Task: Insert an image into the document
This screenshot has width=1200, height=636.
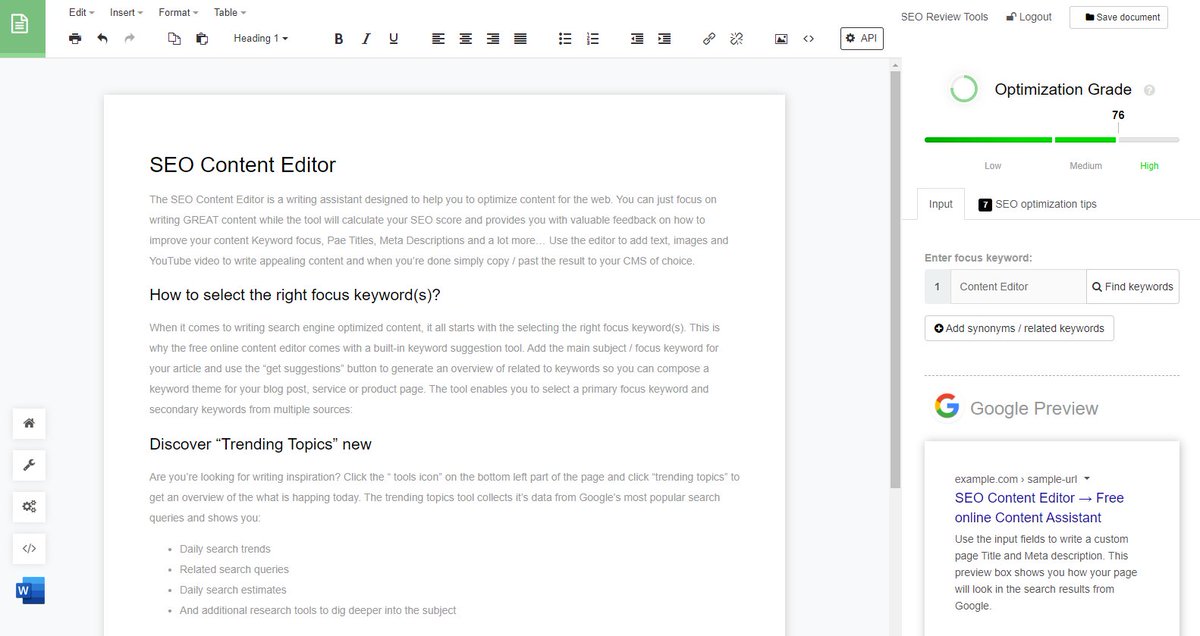Action: pos(780,38)
